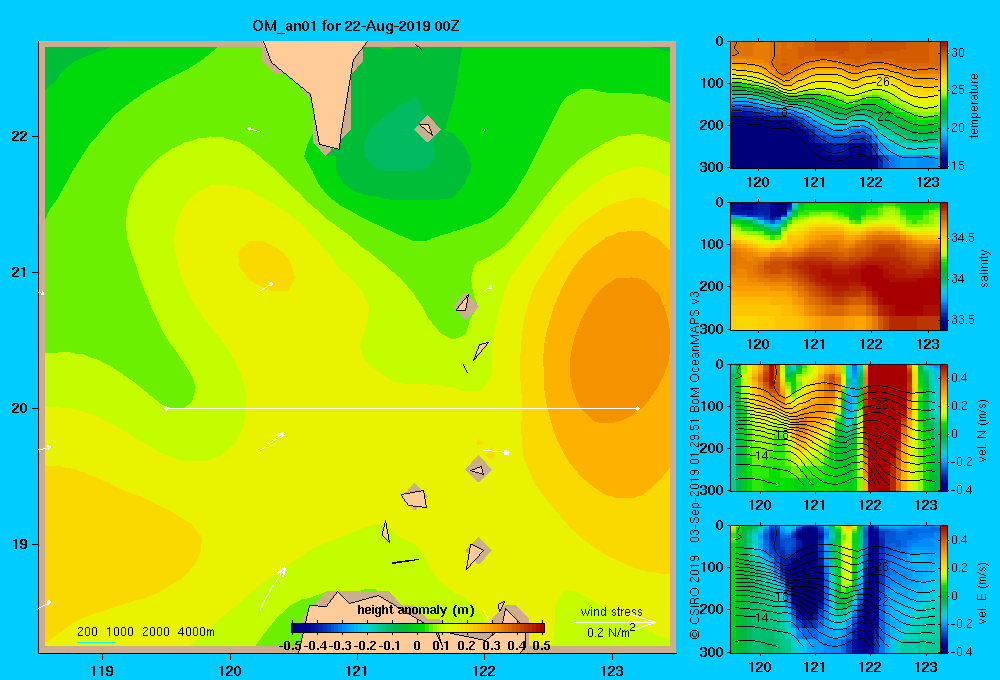Click the '03-Sep-2019 01:29:51' timestamp text
1000x680 pixels.
coord(695,480)
